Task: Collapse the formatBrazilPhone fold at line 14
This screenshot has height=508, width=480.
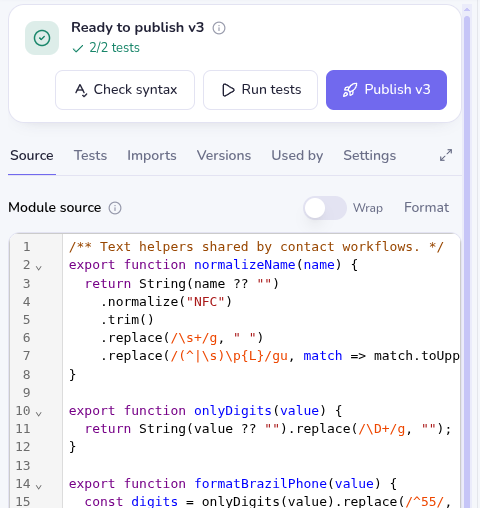Action: 39,487
